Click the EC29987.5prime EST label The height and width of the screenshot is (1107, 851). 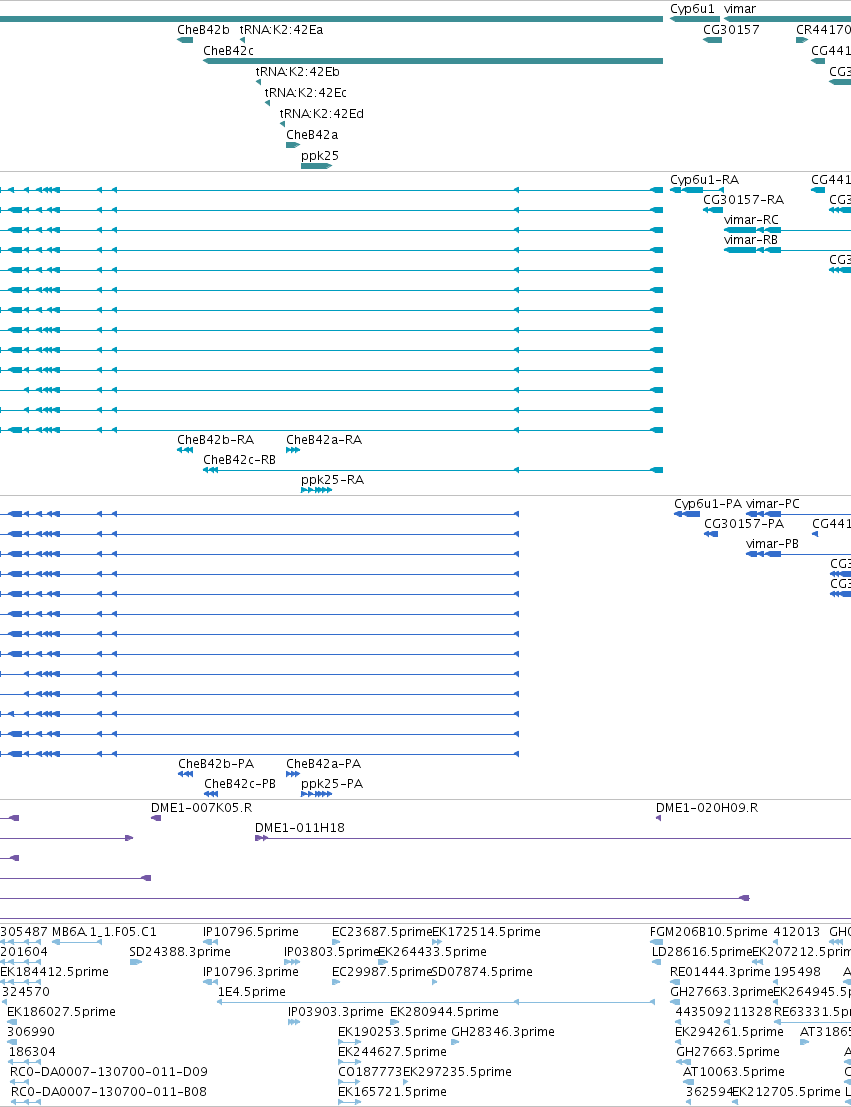(381, 972)
